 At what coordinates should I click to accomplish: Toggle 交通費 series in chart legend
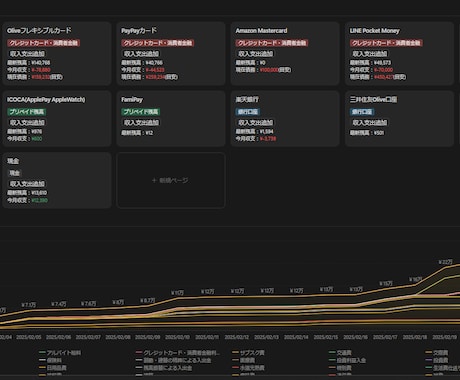point(340,353)
